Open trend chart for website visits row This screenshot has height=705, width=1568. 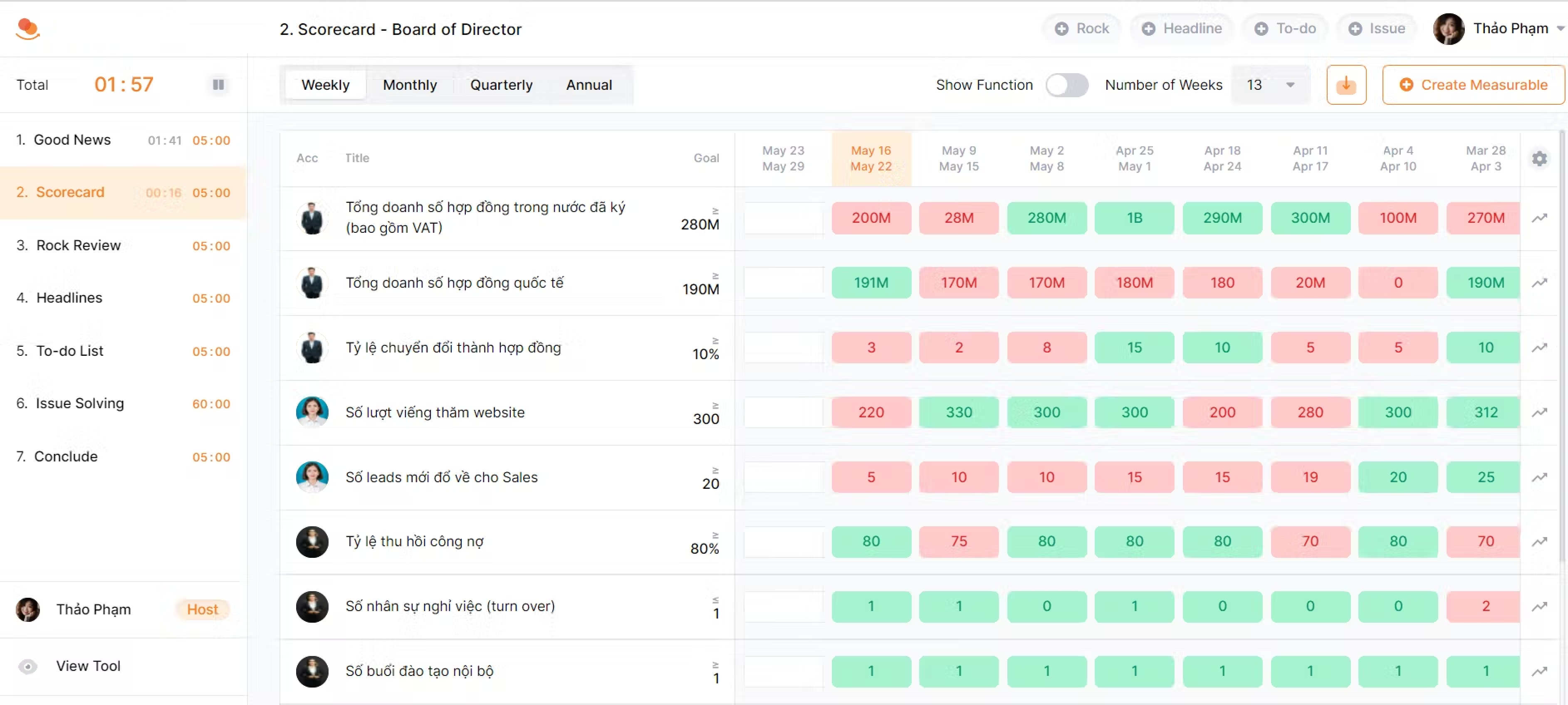coord(1539,412)
